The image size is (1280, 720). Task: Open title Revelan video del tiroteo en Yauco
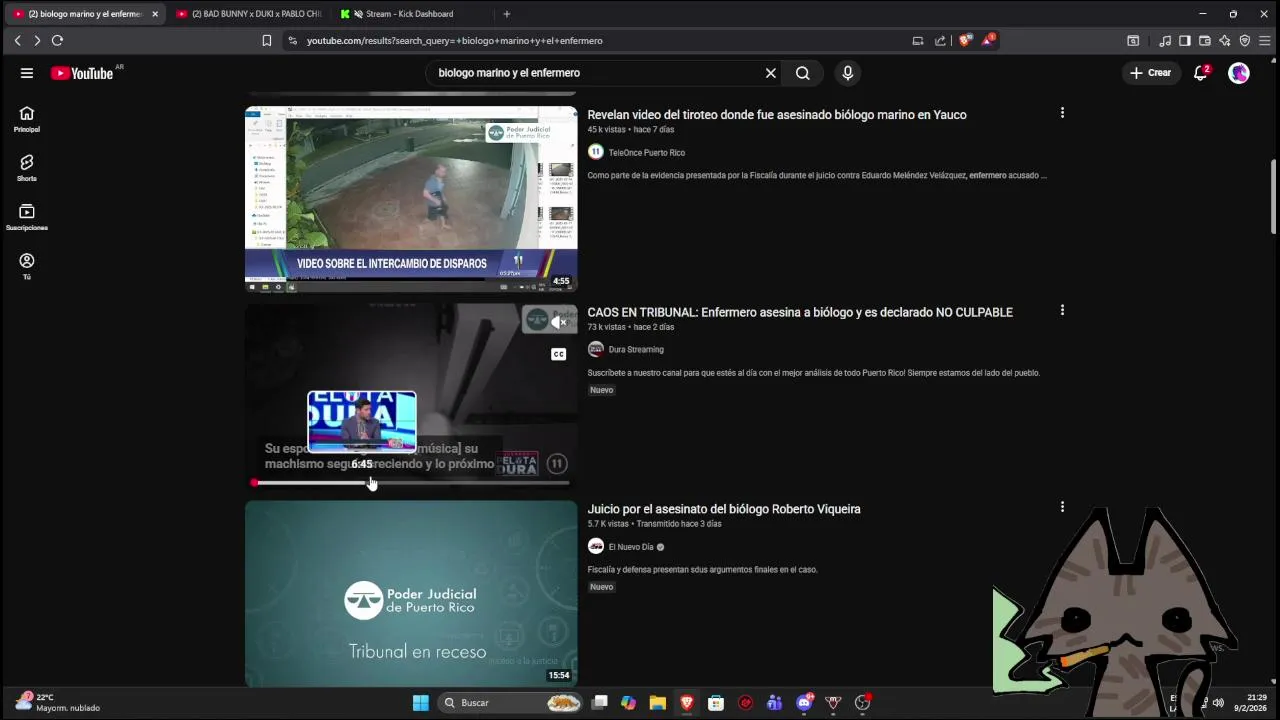[x=777, y=115]
